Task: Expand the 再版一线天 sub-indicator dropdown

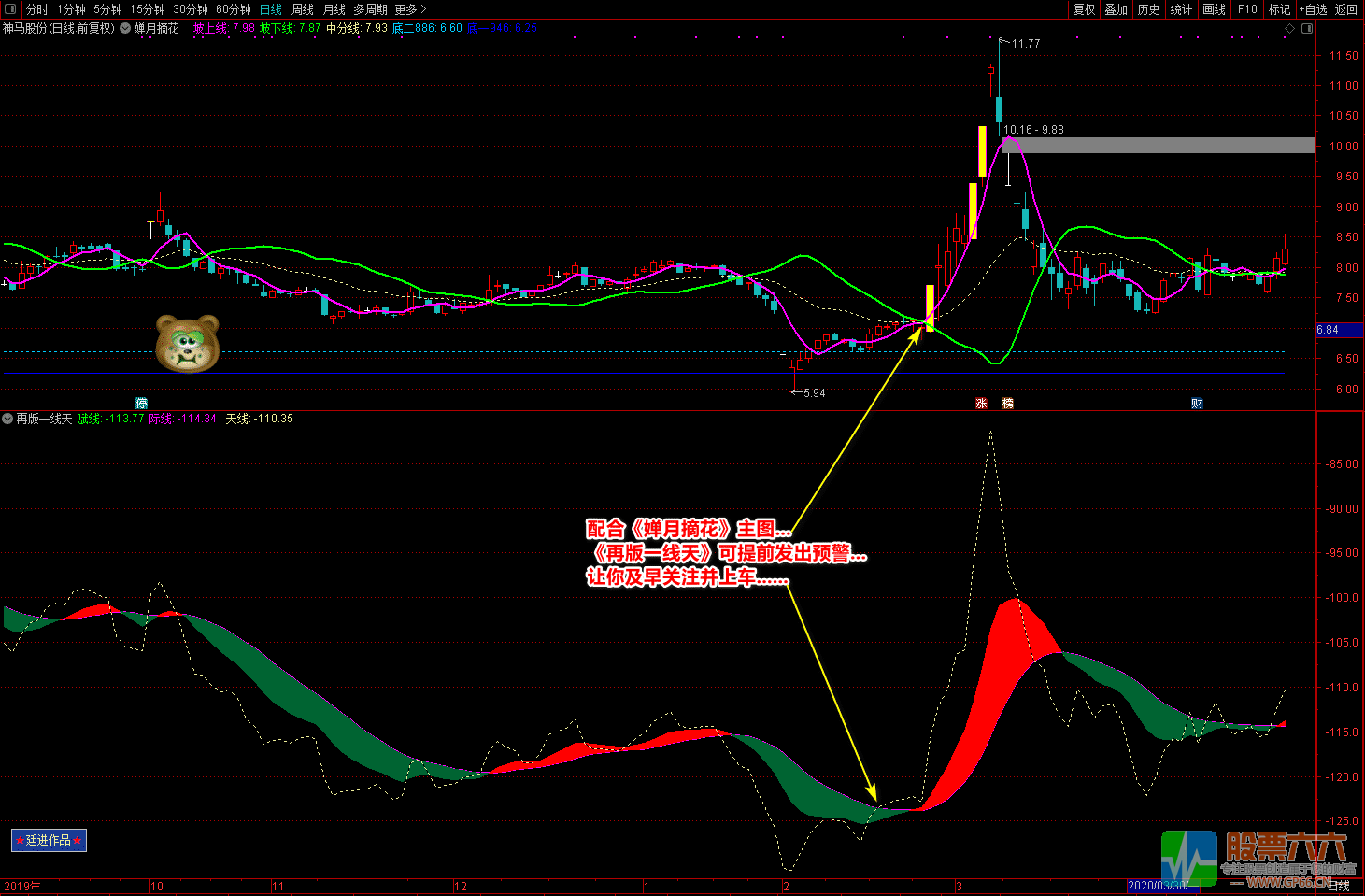Action: [7, 419]
